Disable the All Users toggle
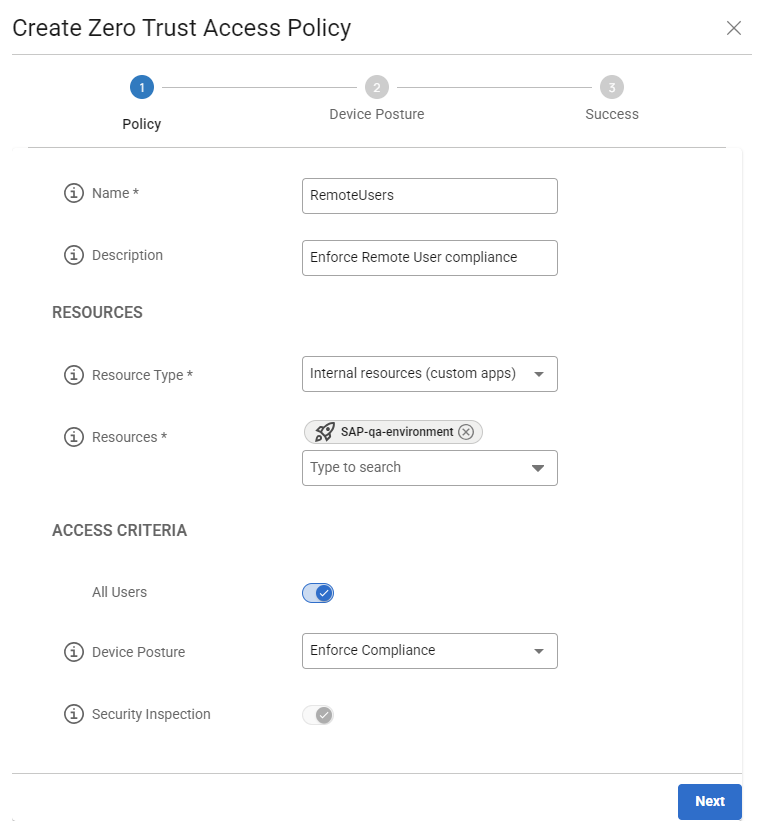Screen dimensions: 765x832 pyautogui.click(x=318, y=593)
